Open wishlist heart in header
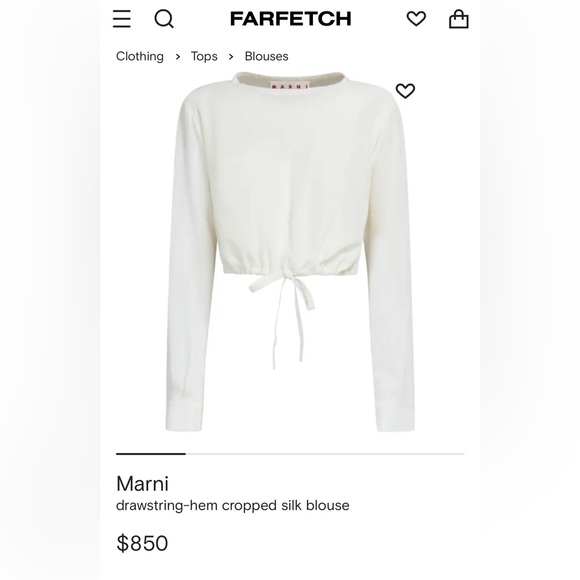 point(416,18)
